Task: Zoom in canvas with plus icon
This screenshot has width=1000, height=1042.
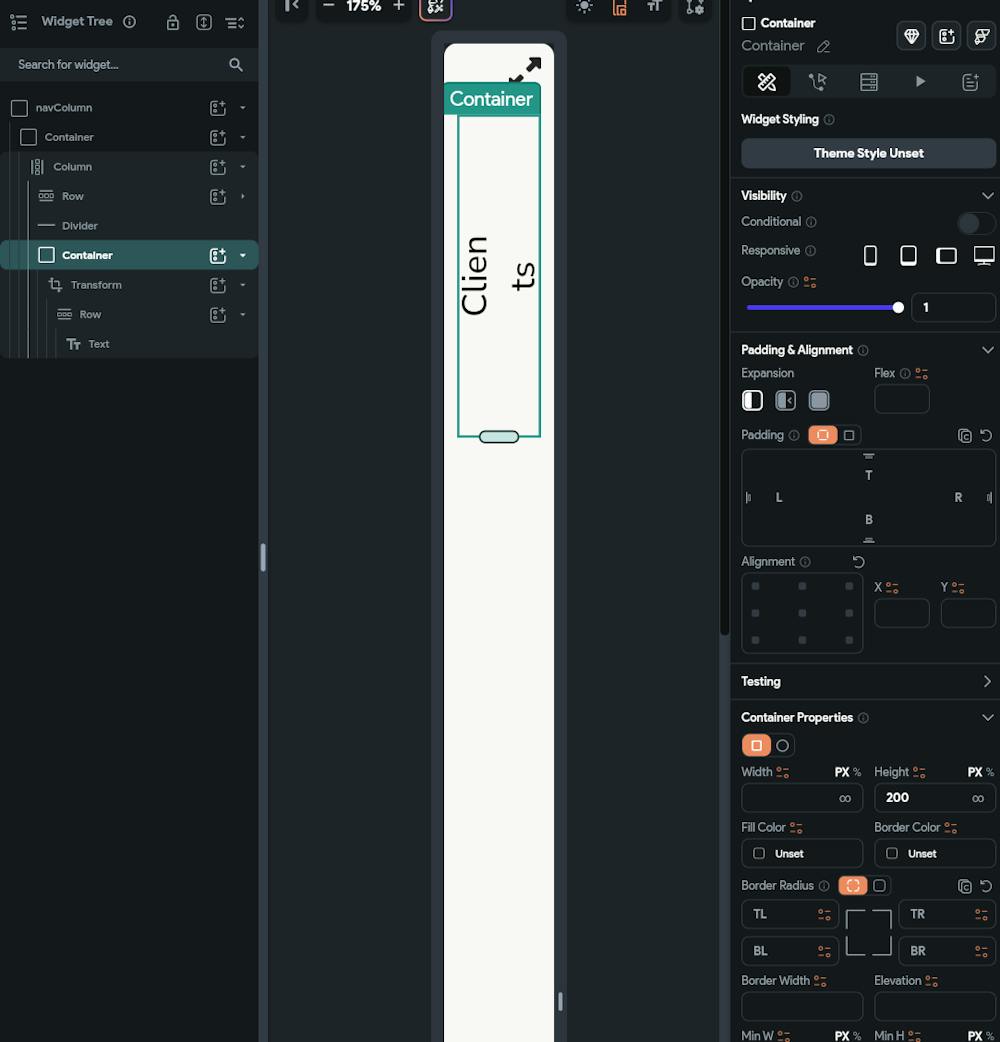Action: [399, 6]
